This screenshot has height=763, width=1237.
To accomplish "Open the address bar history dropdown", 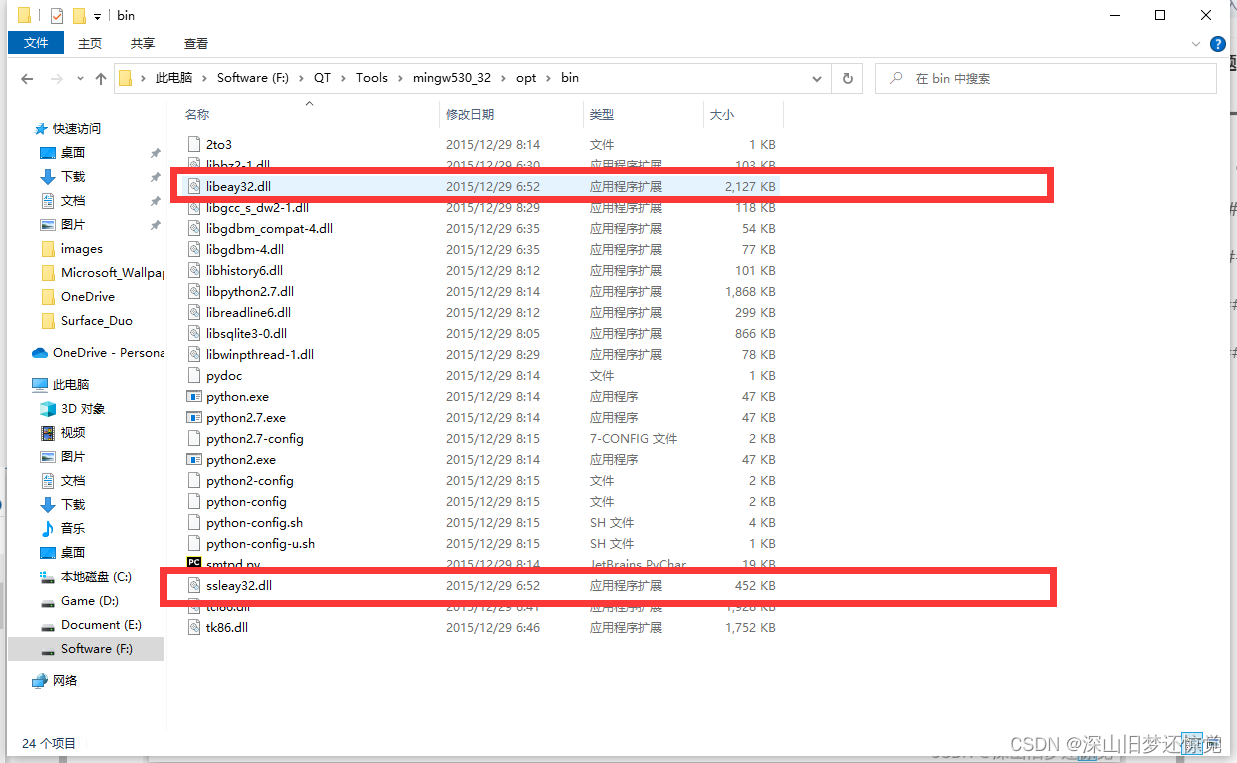I will tap(816, 77).
